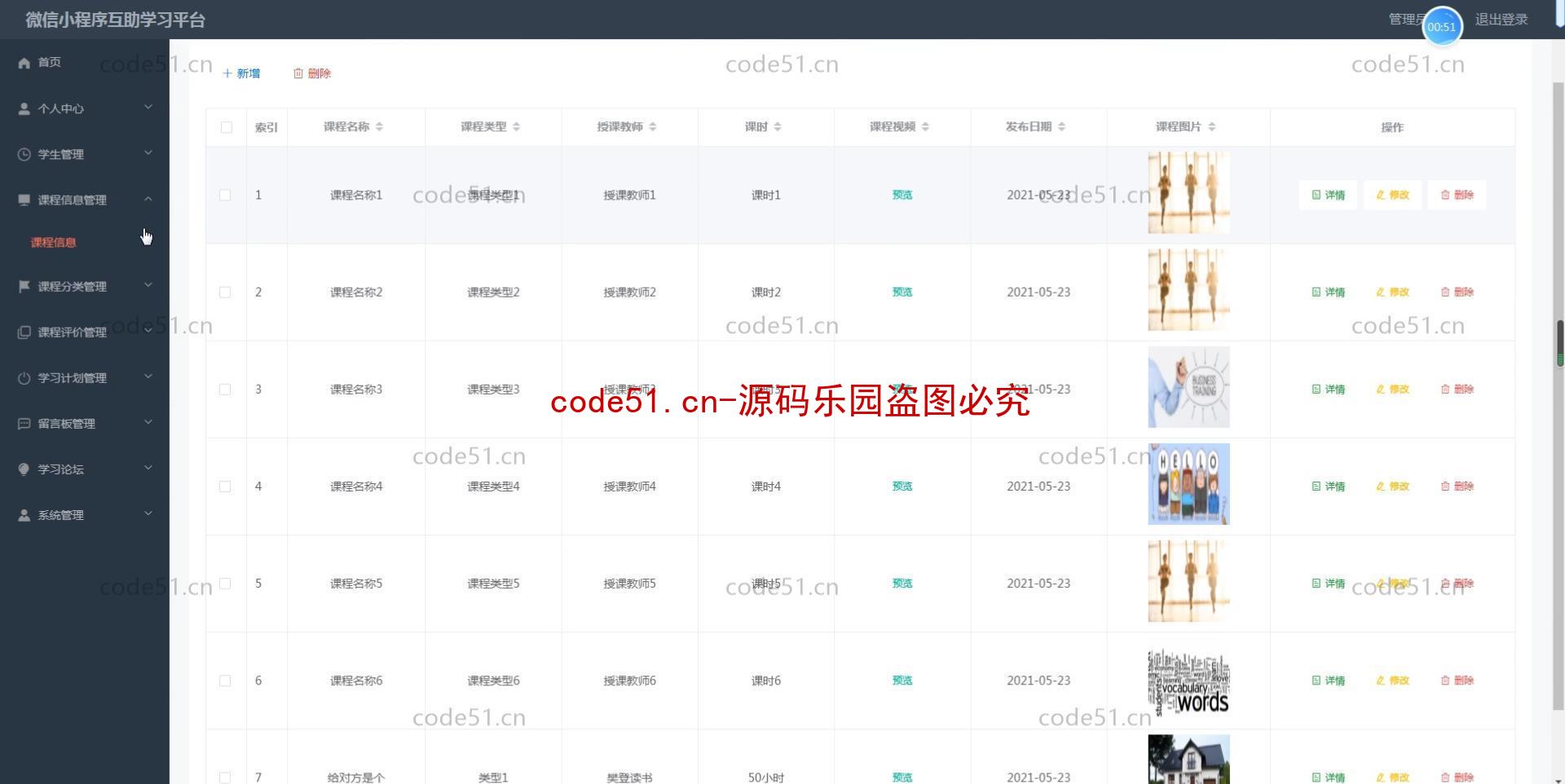Screen dimensions: 1565x784
Task: Expand 课程分类管理 chevron
Action: click(x=148, y=284)
